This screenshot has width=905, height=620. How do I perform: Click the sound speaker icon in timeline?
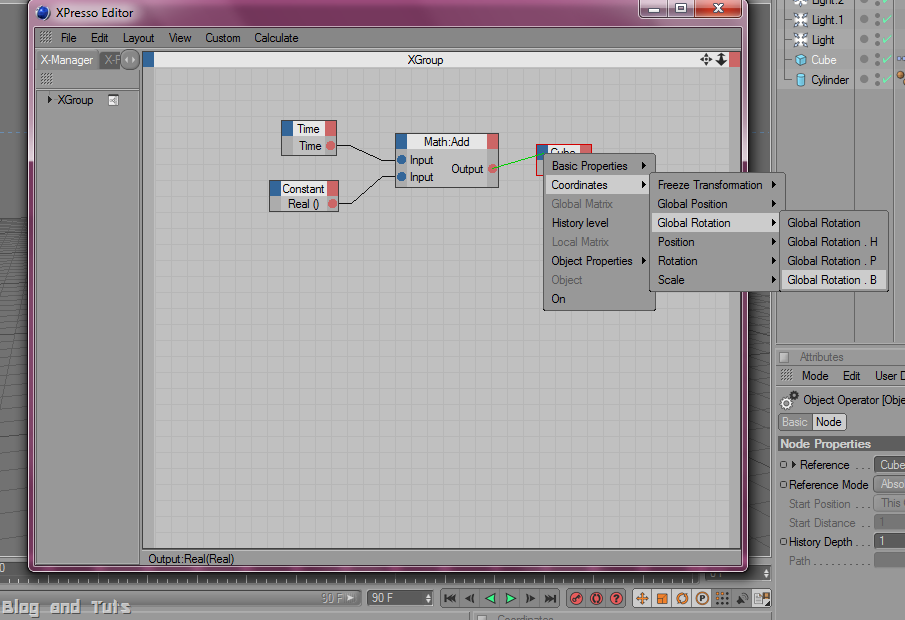pos(742,599)
